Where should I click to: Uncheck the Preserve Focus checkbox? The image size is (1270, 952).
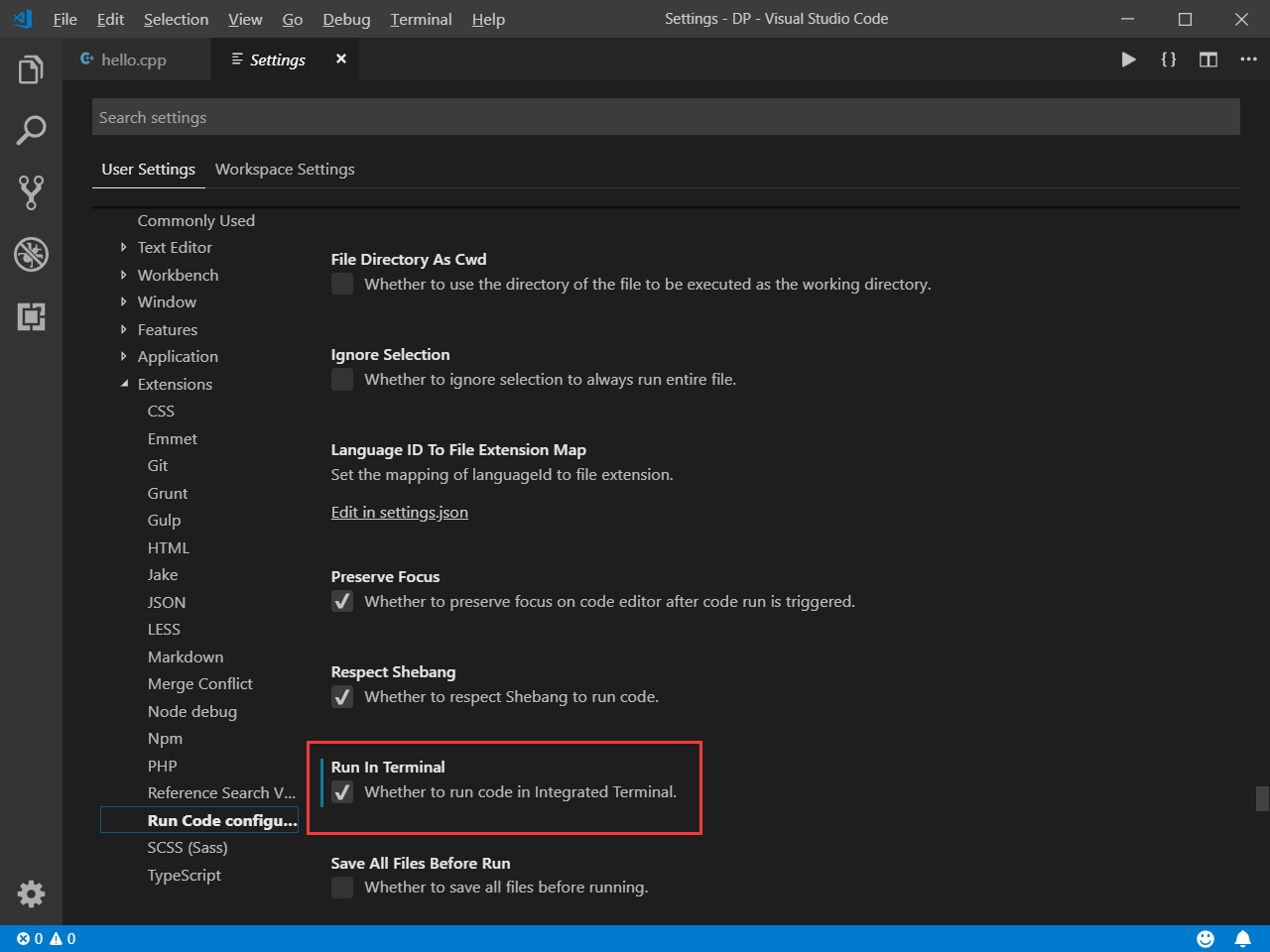pyautogui.click(x=342, y=601)
